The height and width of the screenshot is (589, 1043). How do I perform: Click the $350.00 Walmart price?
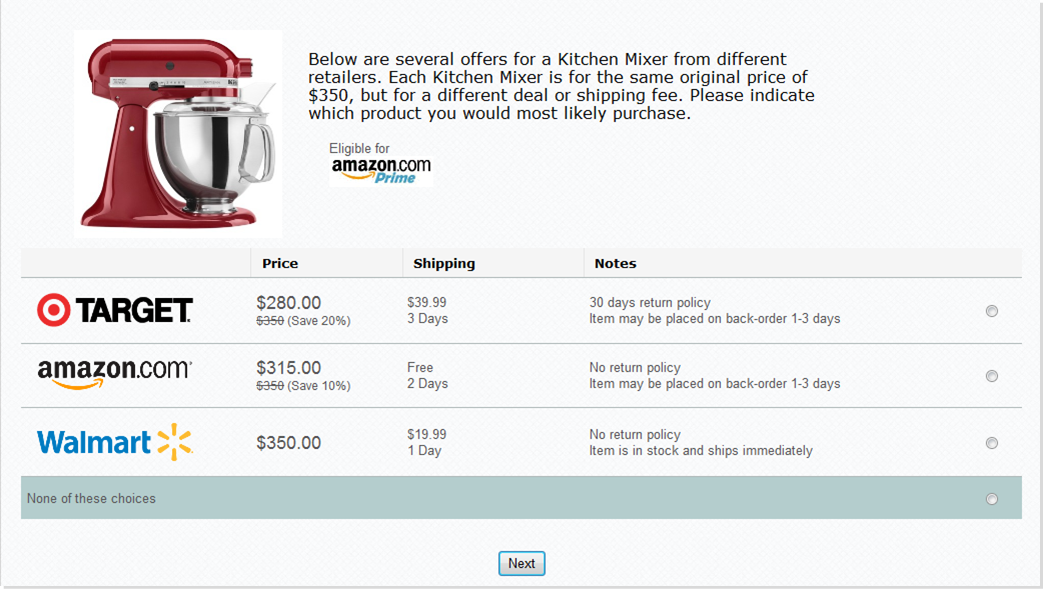point(289,443)
